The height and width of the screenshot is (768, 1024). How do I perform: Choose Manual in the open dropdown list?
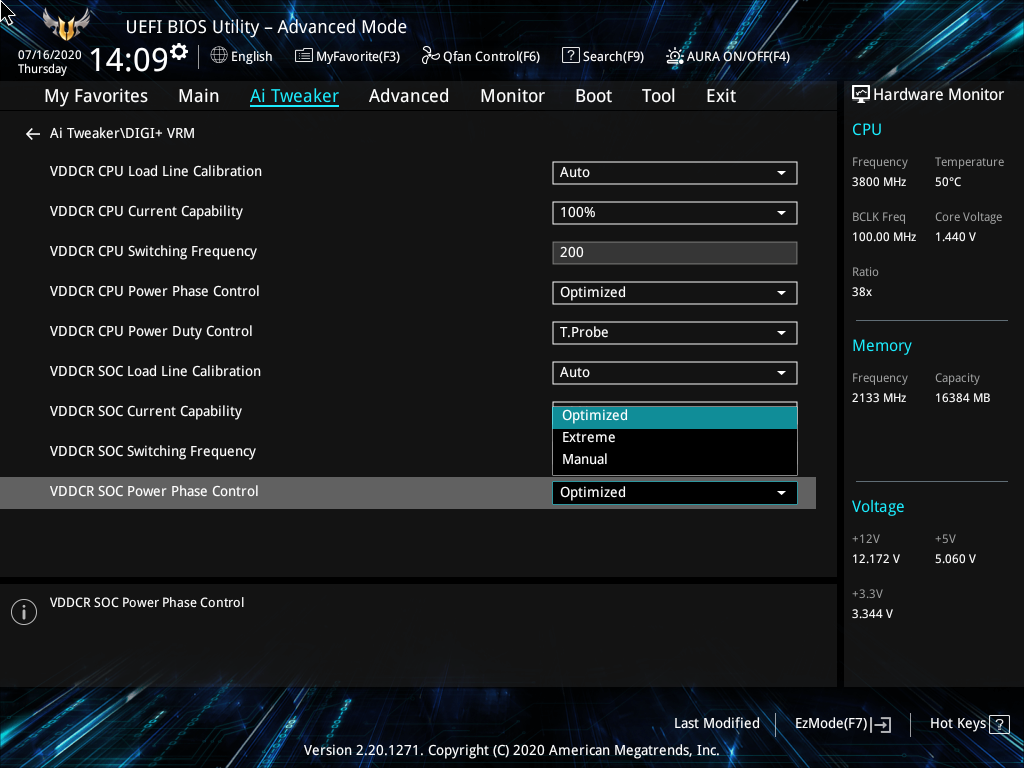tap(675, 460)
